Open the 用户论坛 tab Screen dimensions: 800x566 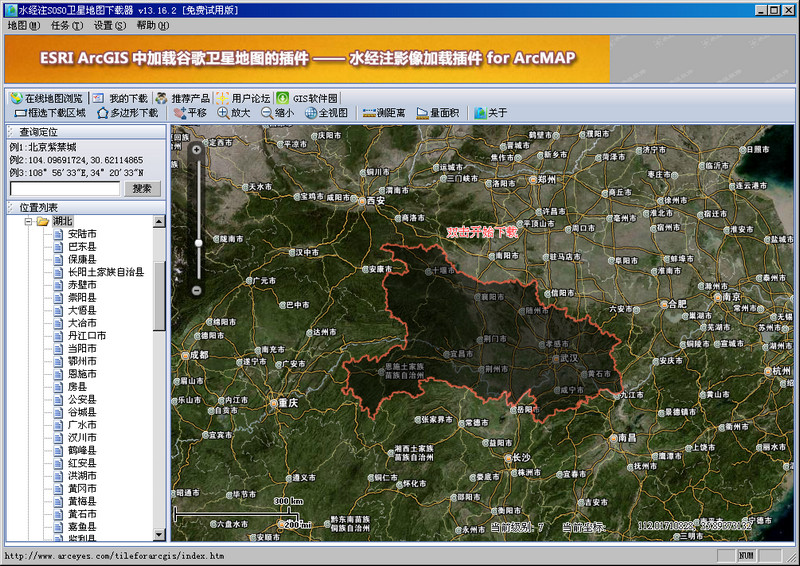[243, 98]
